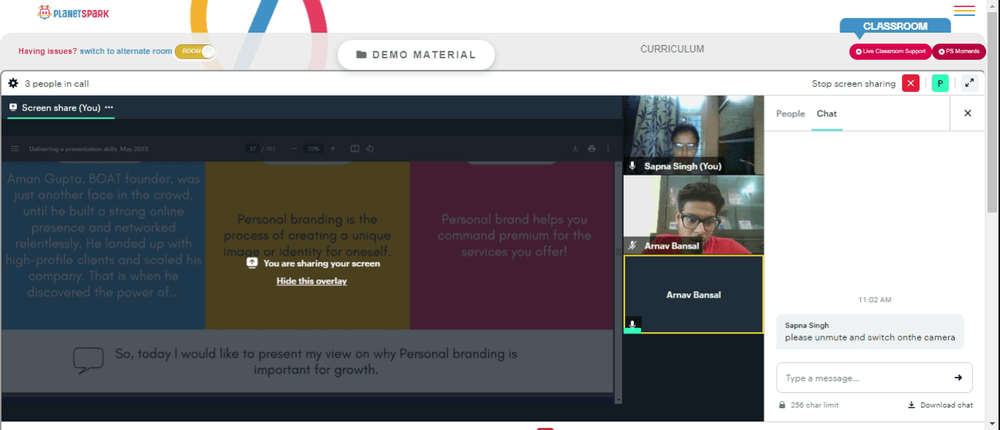
Task: Switch to the CURRICULUM tab
Action: point(672,49)
